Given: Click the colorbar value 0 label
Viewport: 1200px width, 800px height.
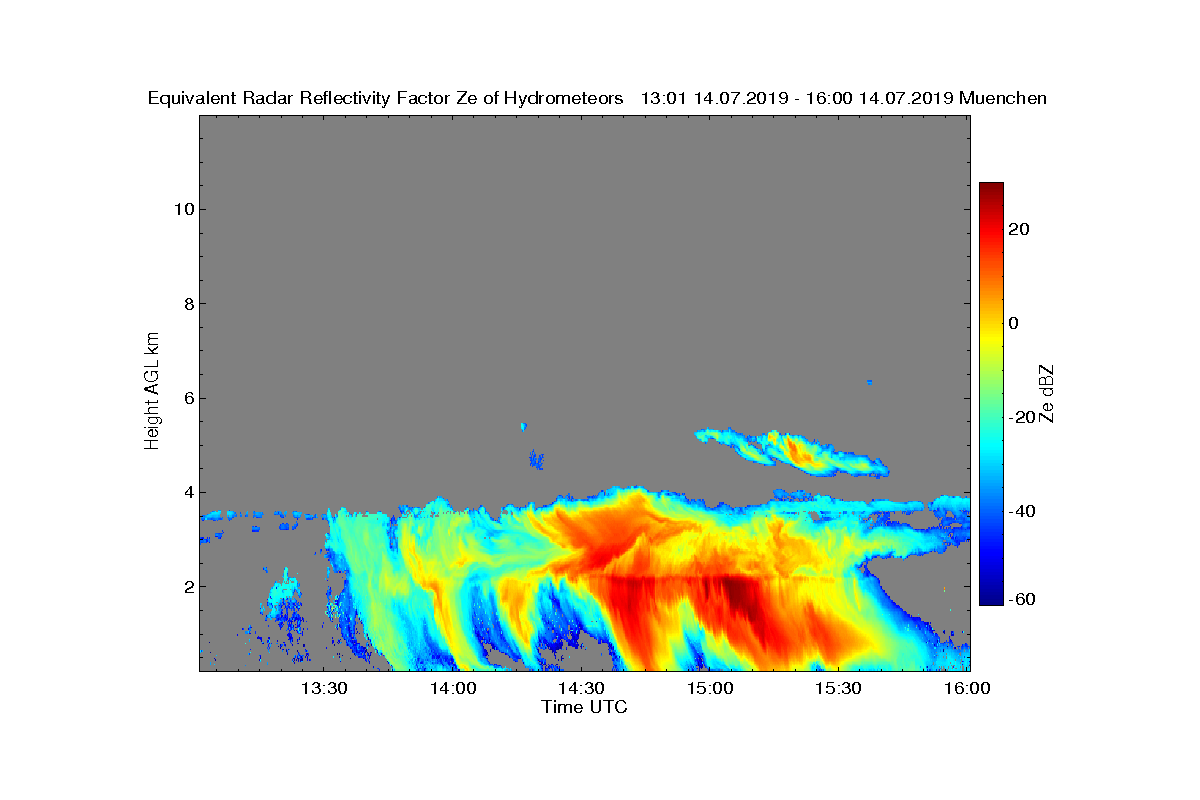Looking at the screenshot, I should point(1014,323).
